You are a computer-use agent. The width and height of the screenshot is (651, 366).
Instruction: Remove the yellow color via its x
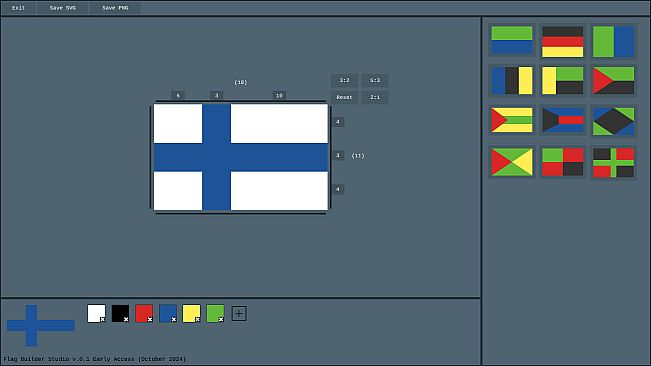[198, 320]
